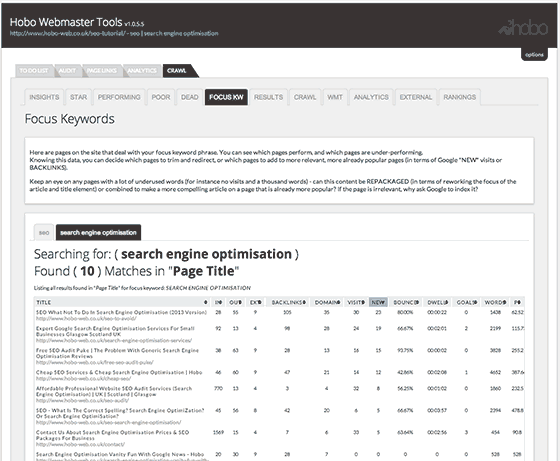Select the top CRAWL tab

177,71
